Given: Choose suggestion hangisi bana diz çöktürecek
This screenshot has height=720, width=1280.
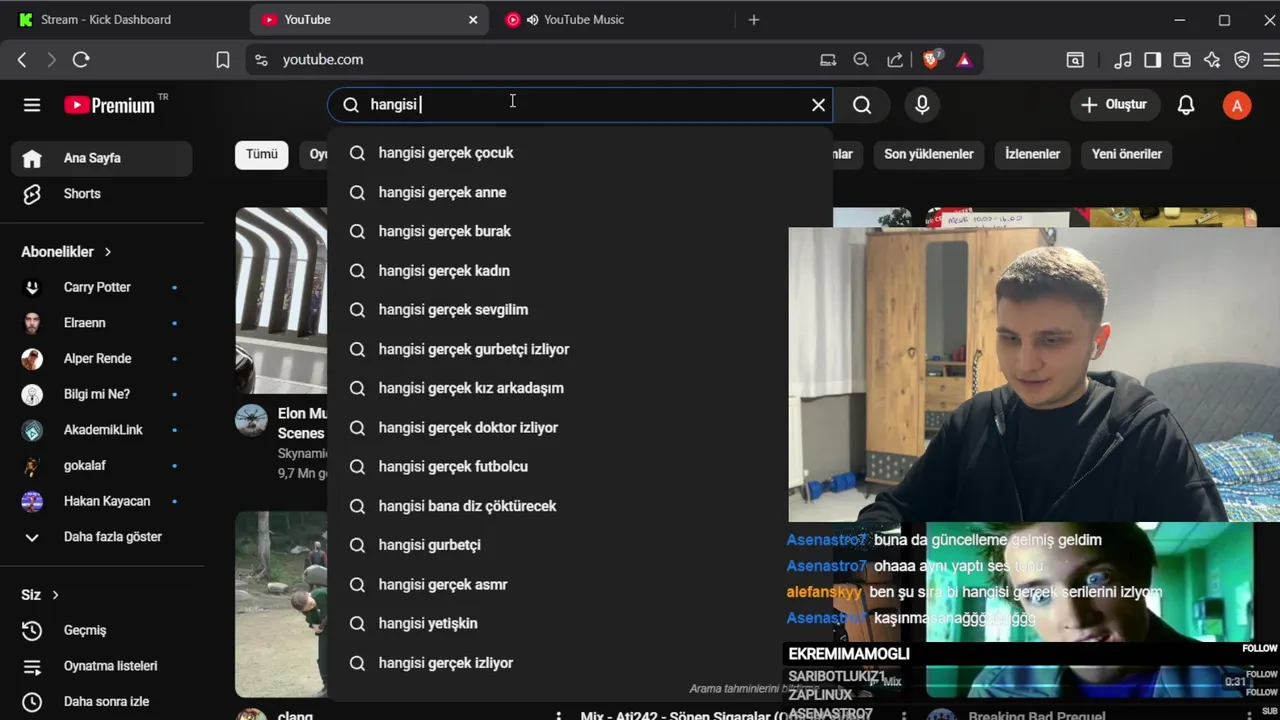Looking at the screenshot, I should [580, 506].
